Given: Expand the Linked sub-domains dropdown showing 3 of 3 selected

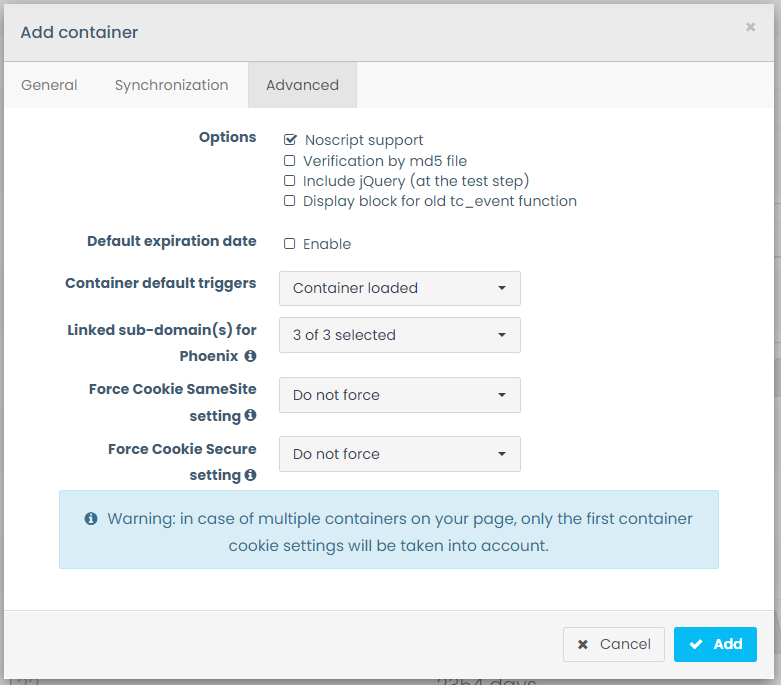Looking at the screenshot, I should point(399,335).
